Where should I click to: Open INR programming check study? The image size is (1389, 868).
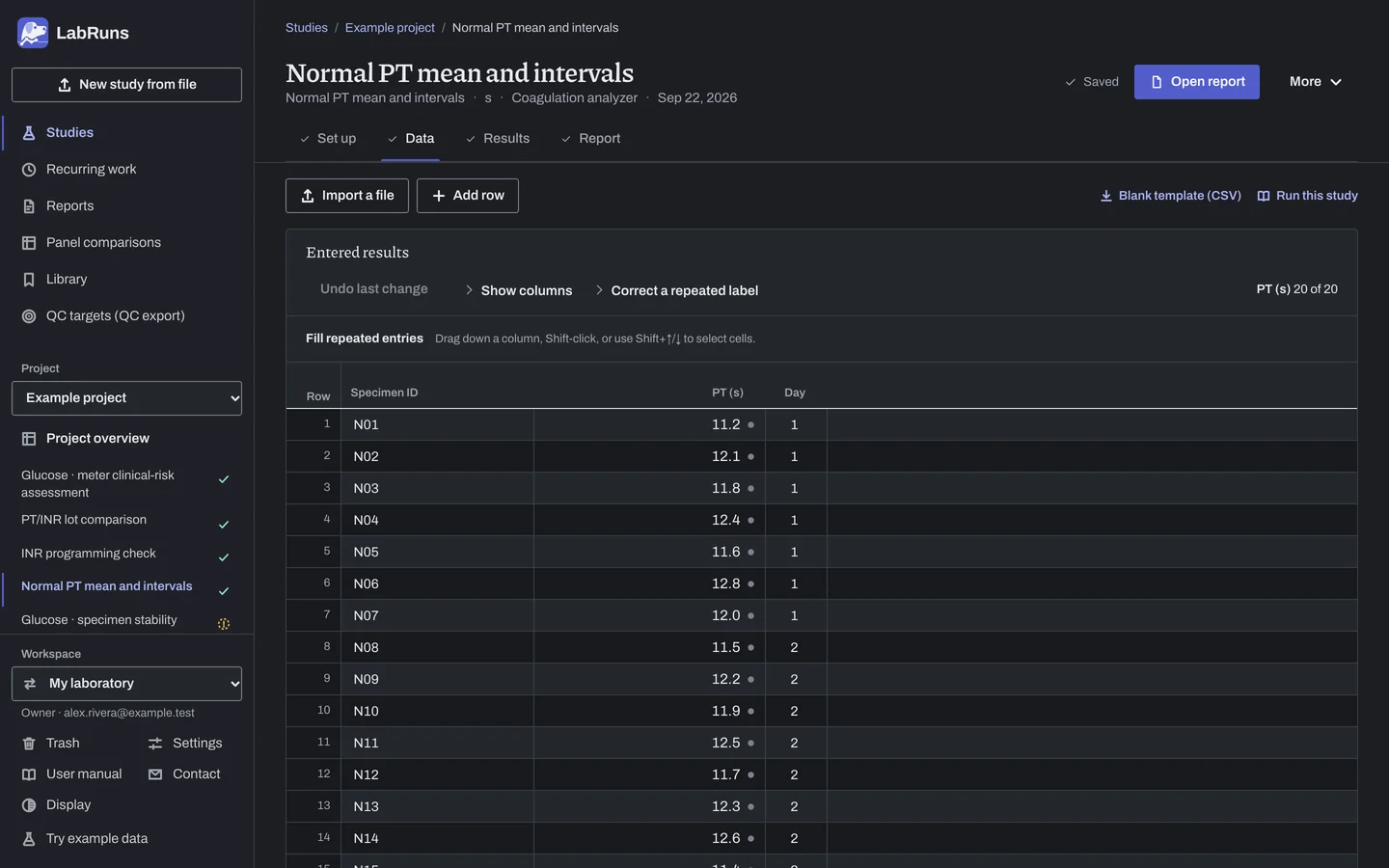(88, 554)
